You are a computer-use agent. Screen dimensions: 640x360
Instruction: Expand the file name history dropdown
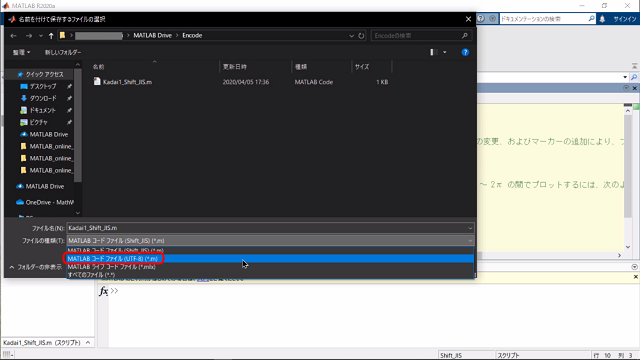[470, 228]
